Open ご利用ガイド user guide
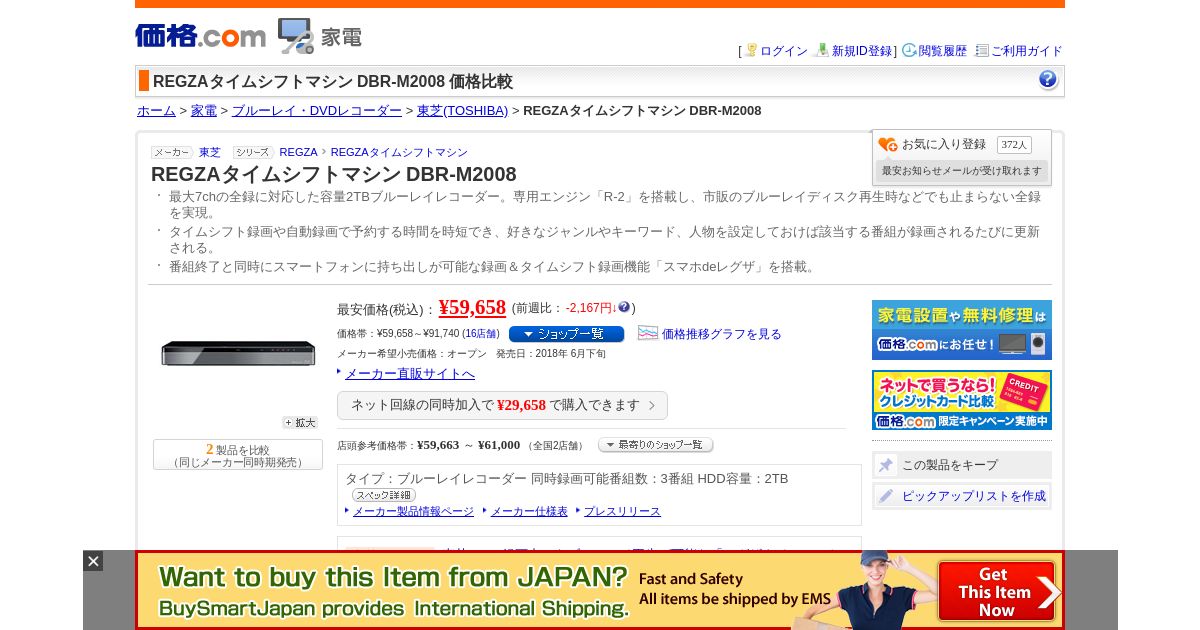The height and width of the screenshot is (630, 1200). point(1026,51)
